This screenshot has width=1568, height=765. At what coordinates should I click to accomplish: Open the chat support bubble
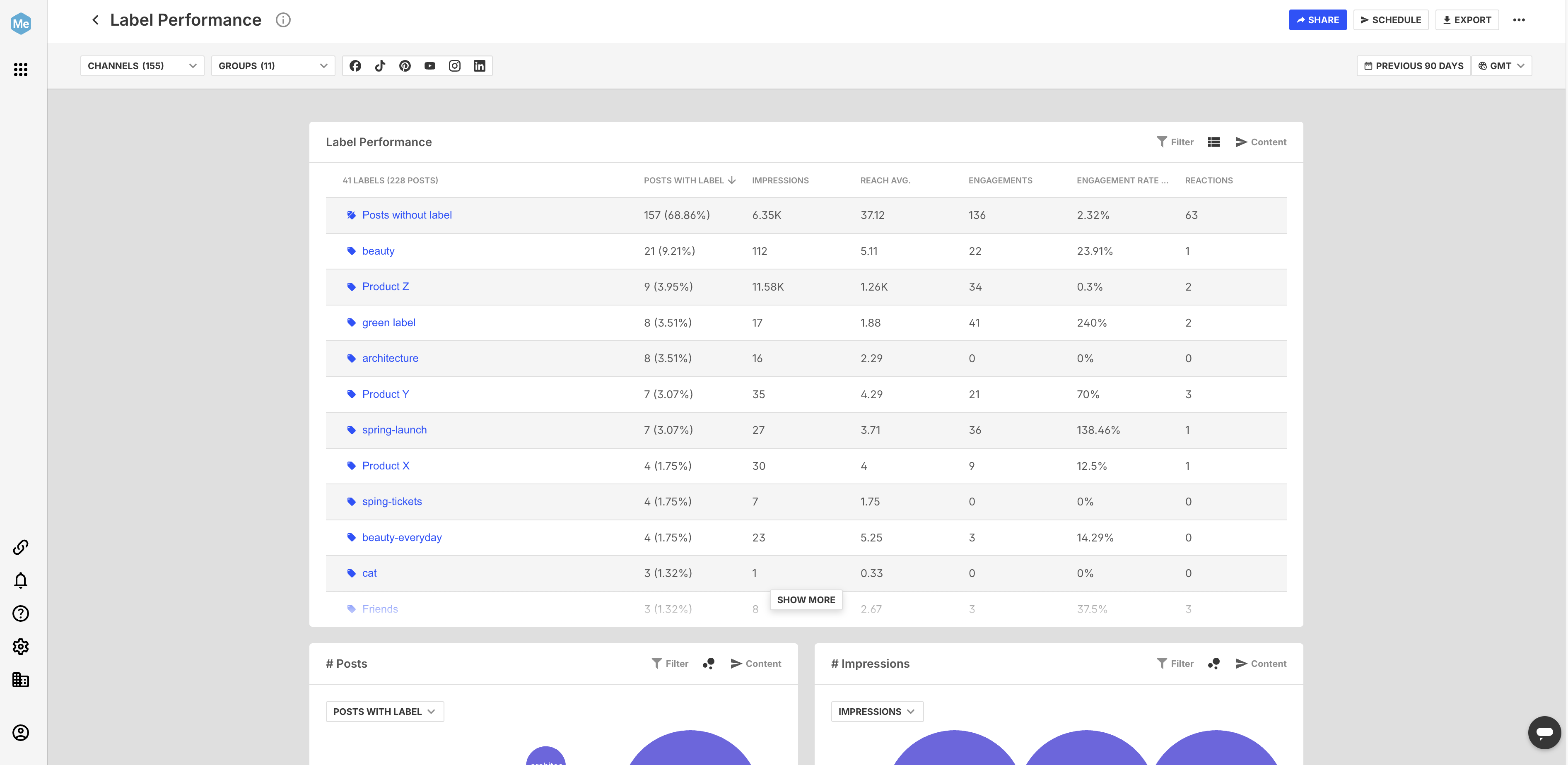[x=1544, y=733]
